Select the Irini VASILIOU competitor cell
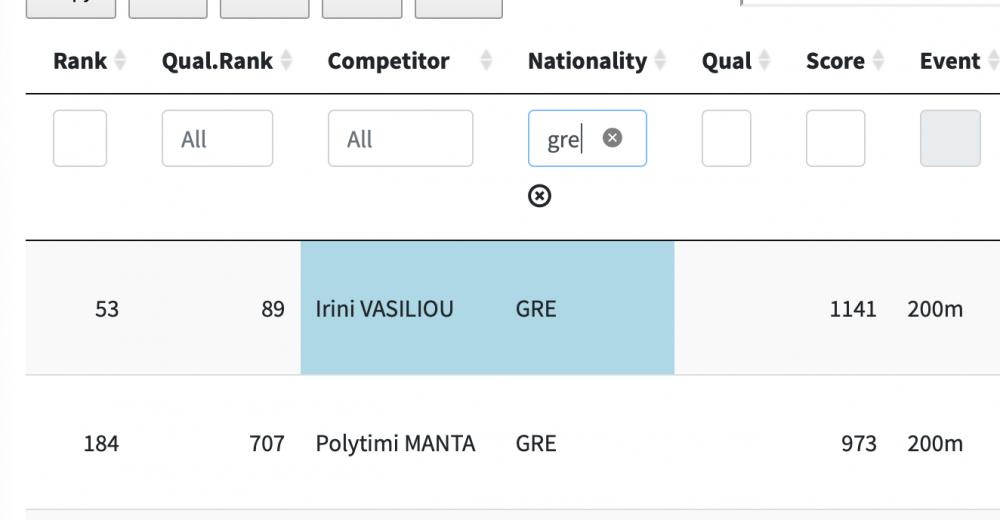Screen dimensions: 1000x520 (x=385, y=309)
